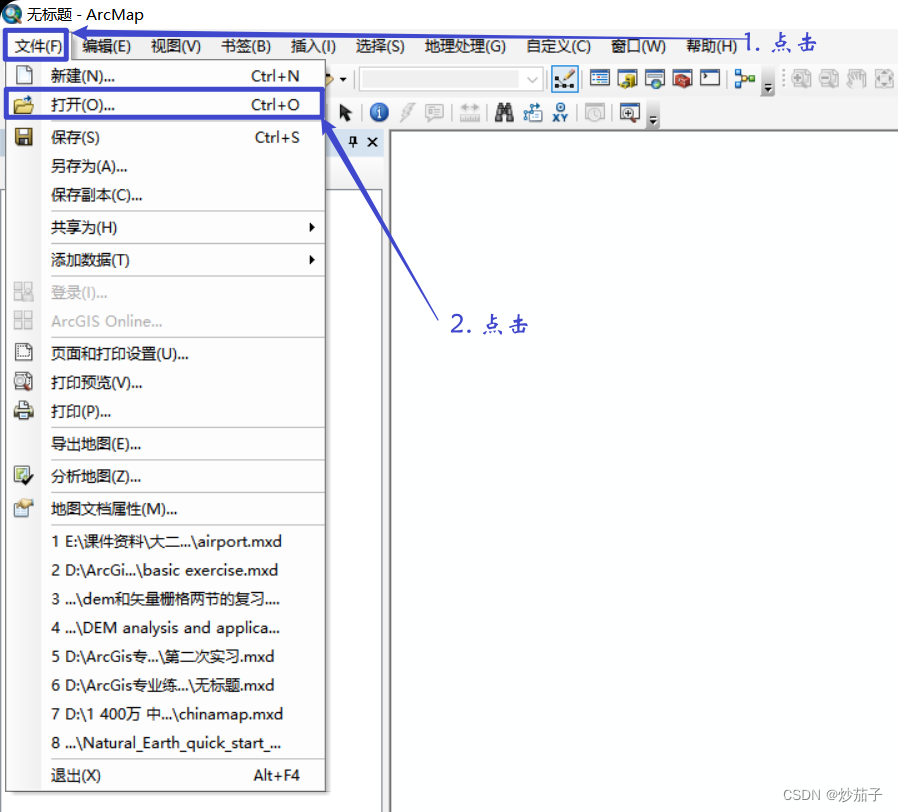Select the Measure ruler tool

[x=470, y=113]
